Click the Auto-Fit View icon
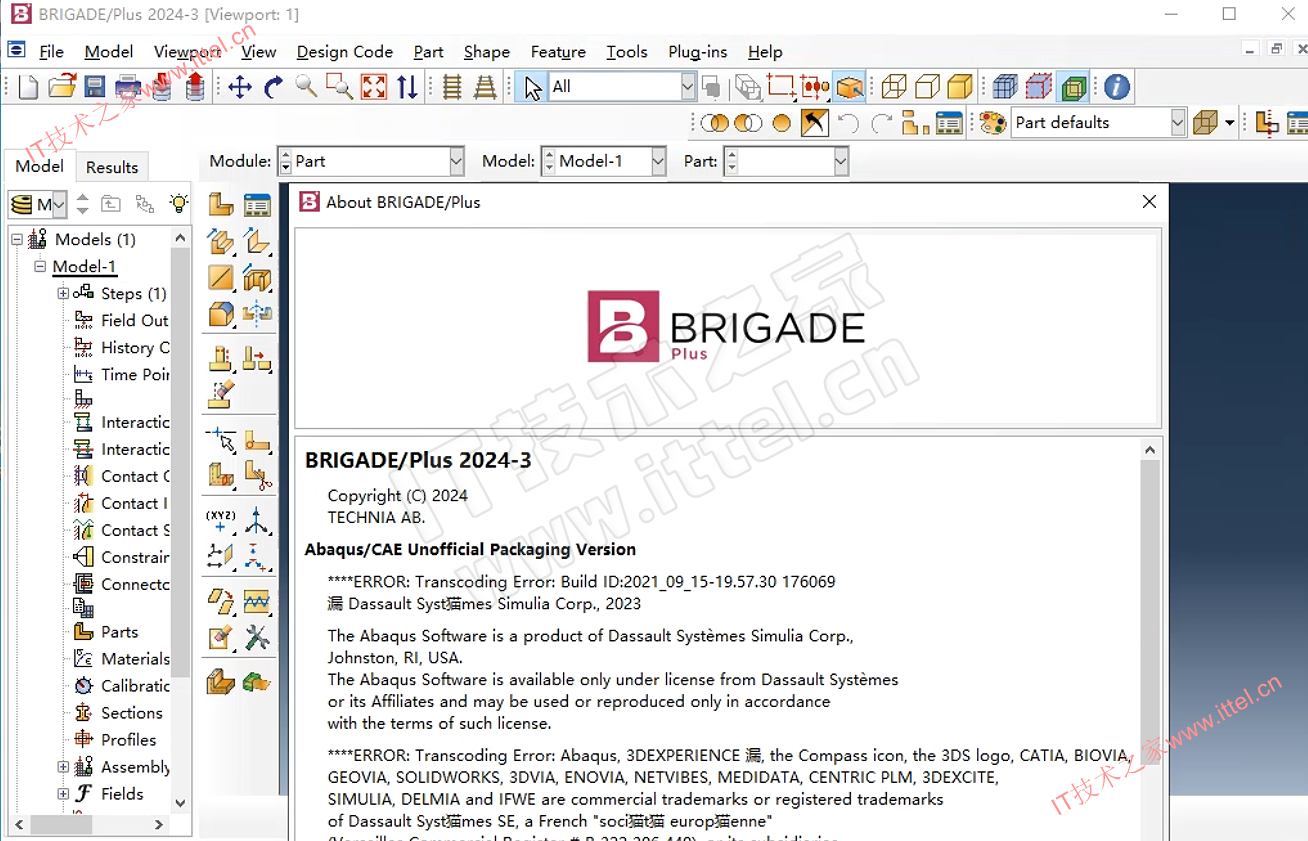 click(373, 87)
